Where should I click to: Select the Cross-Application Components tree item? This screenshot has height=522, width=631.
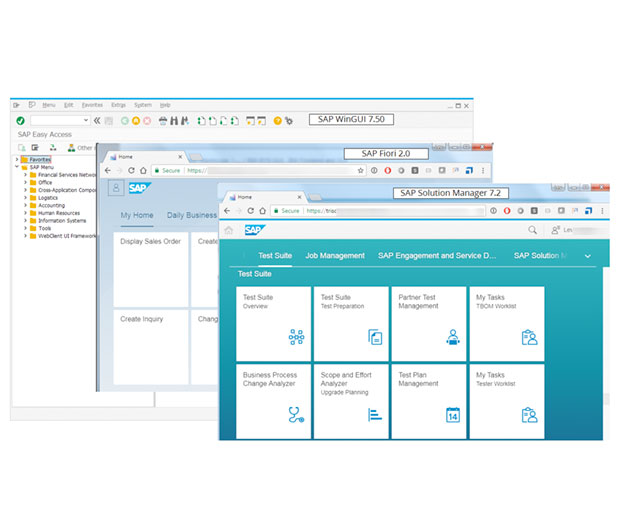[x=67, y=190]
